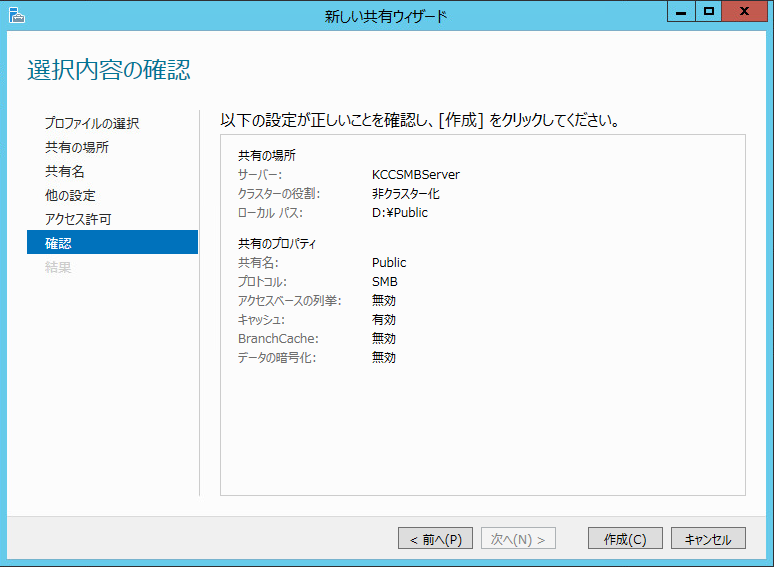Minimize the wizard window
Screen dimensions: 774x567
tap(681, 11)
